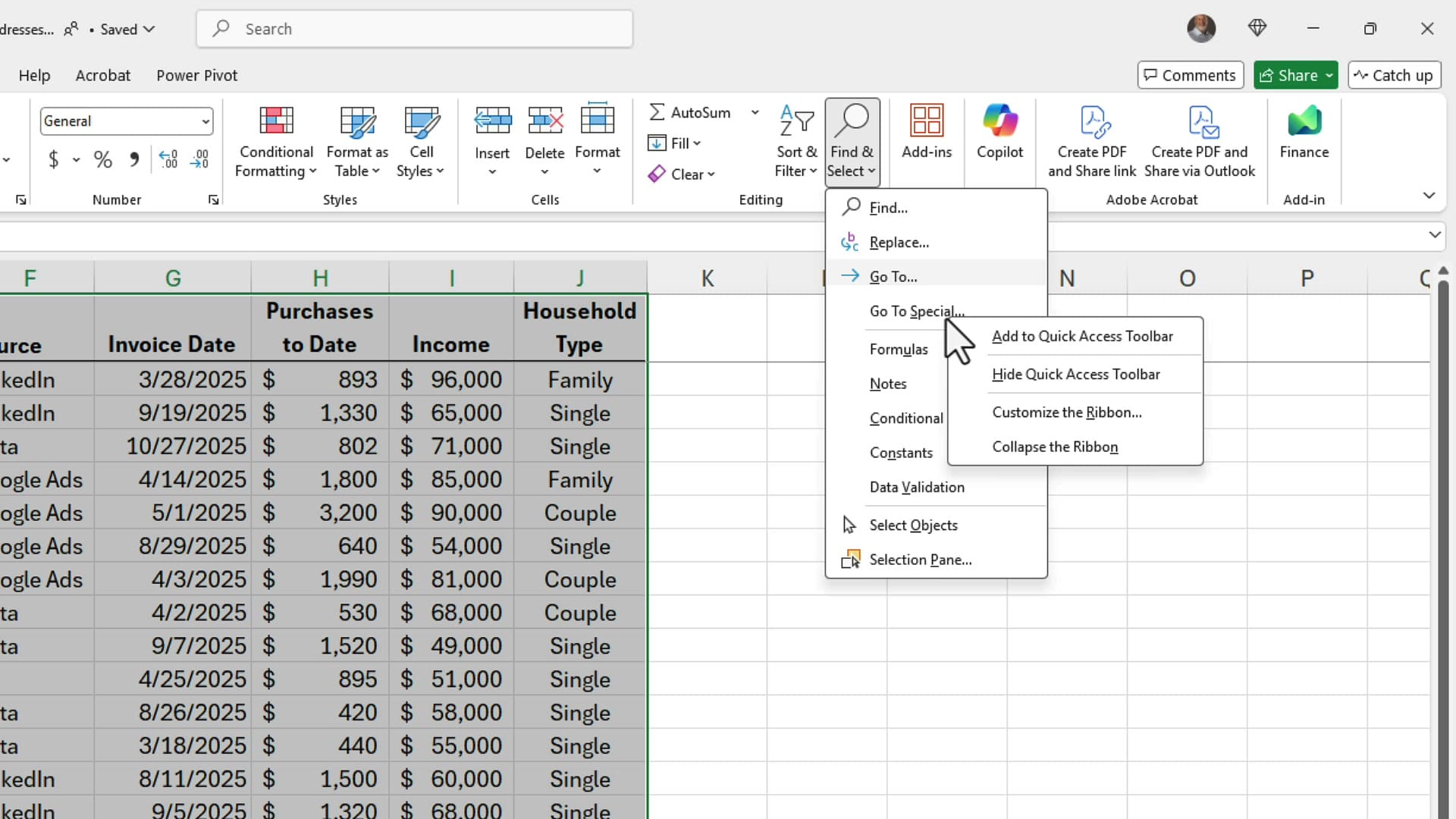Open the Comments pane
Viewport: 1456px width, 819px height.
pyautogui.click(x=1190, y=75)
